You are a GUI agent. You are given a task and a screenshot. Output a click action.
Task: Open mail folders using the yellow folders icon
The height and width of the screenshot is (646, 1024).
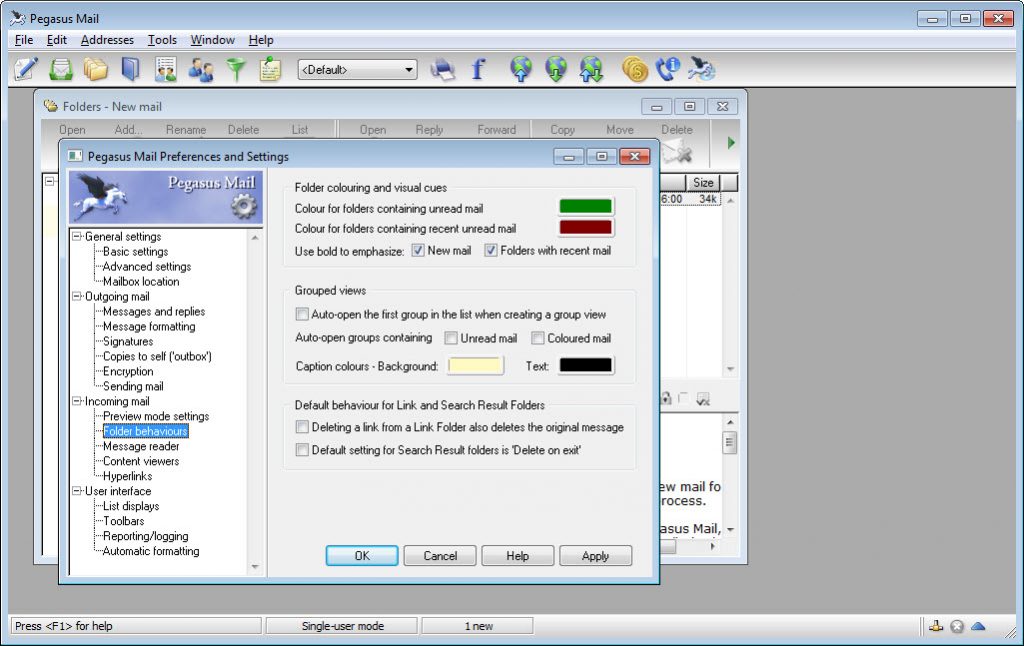point(95,69)
